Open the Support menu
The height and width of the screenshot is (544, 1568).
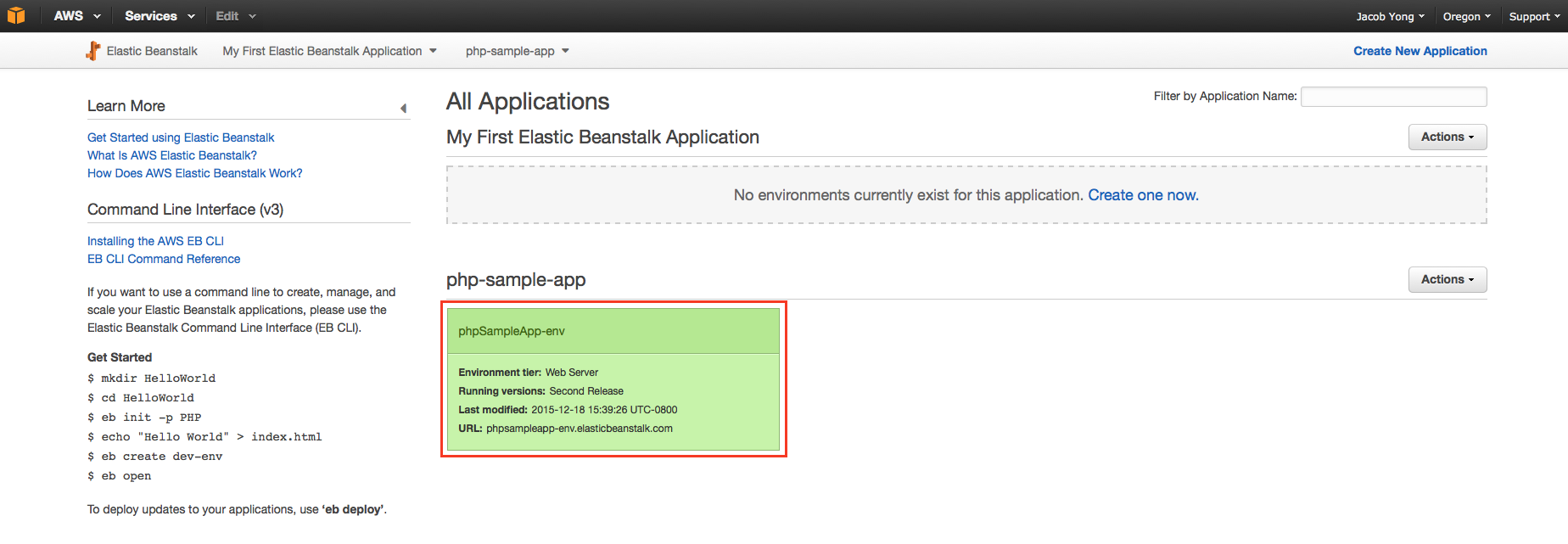click(x=1534, y=16)
